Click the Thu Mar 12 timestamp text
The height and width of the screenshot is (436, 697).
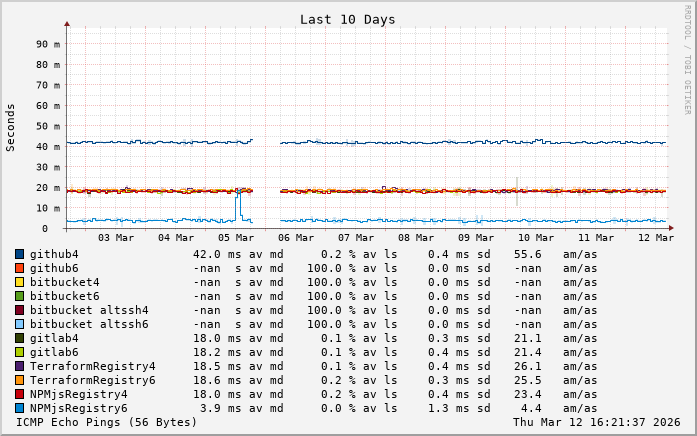tap(598, 422)
